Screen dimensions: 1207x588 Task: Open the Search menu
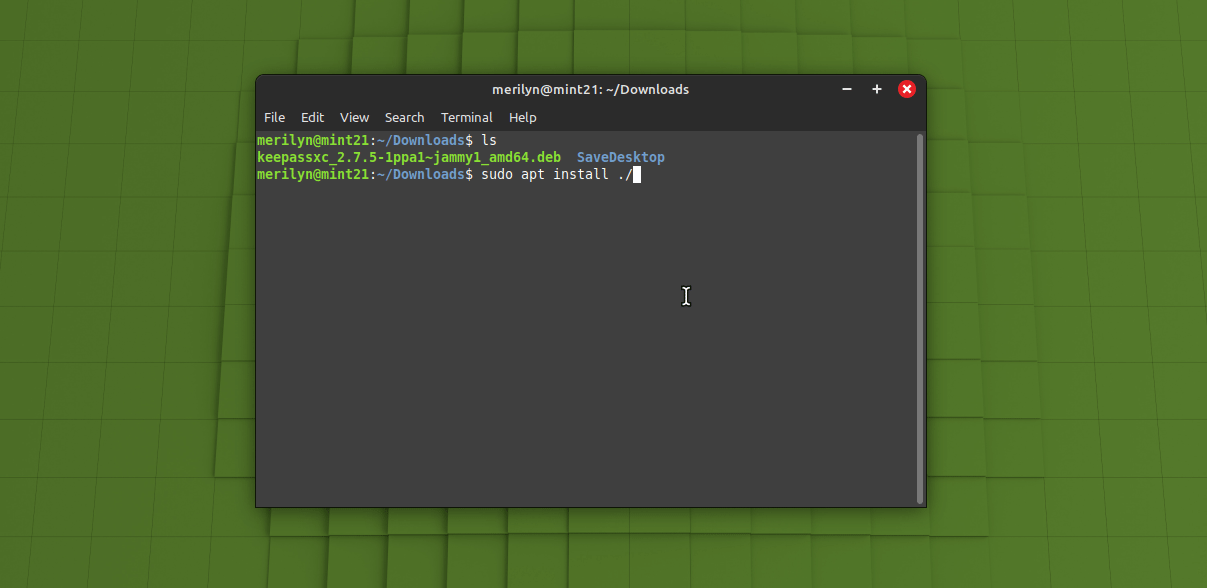point(404,117)
